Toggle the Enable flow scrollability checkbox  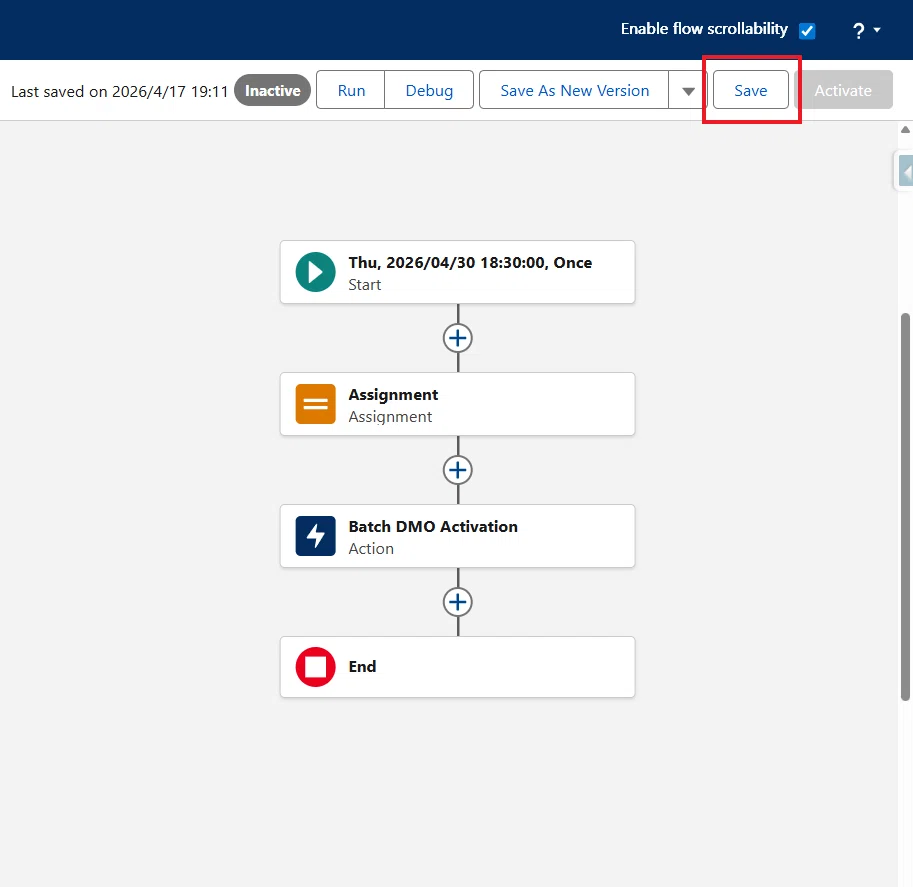pyautogui.click(x=807, y=30)
